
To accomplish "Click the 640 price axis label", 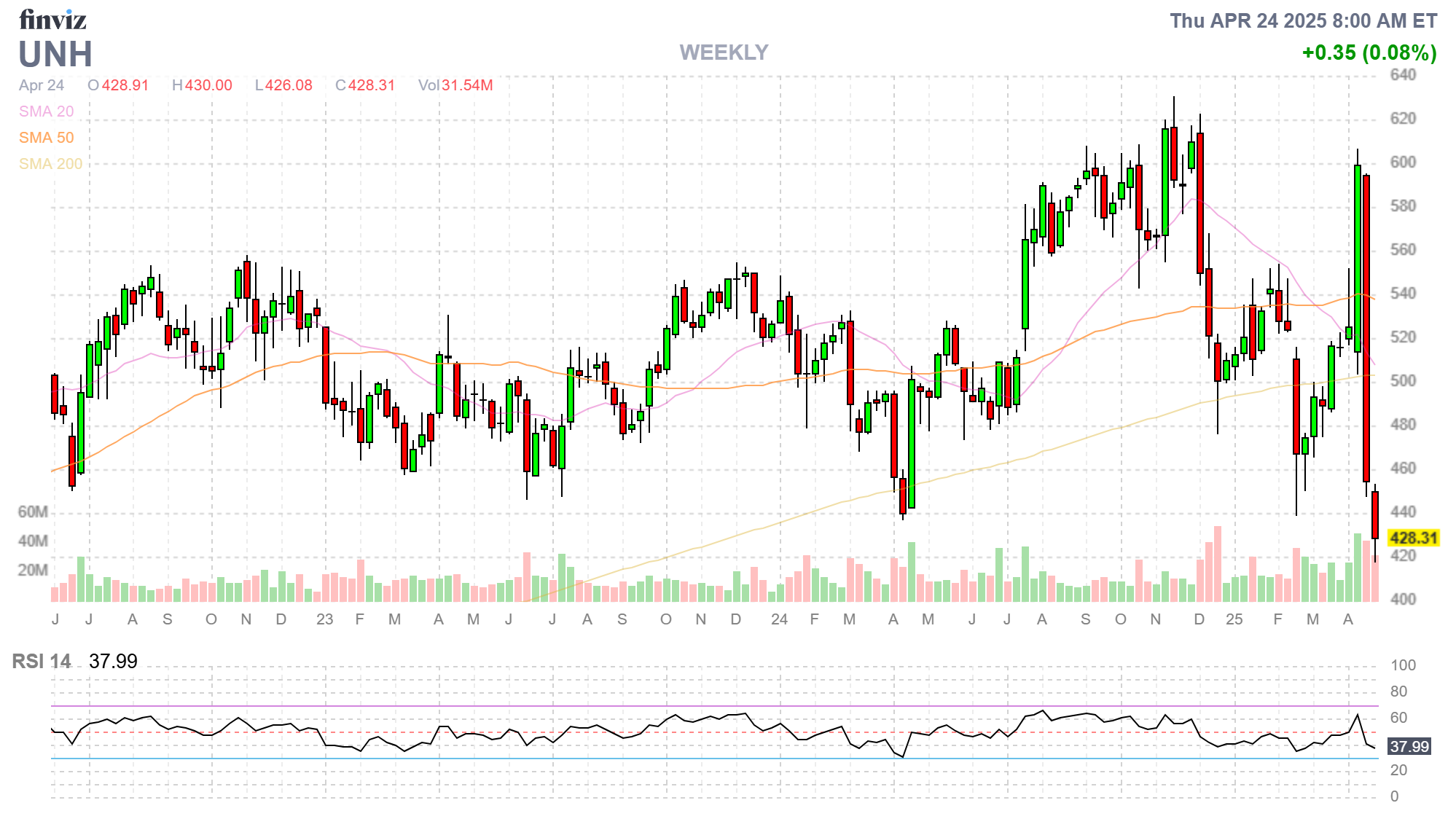I will click(1403, 75).
